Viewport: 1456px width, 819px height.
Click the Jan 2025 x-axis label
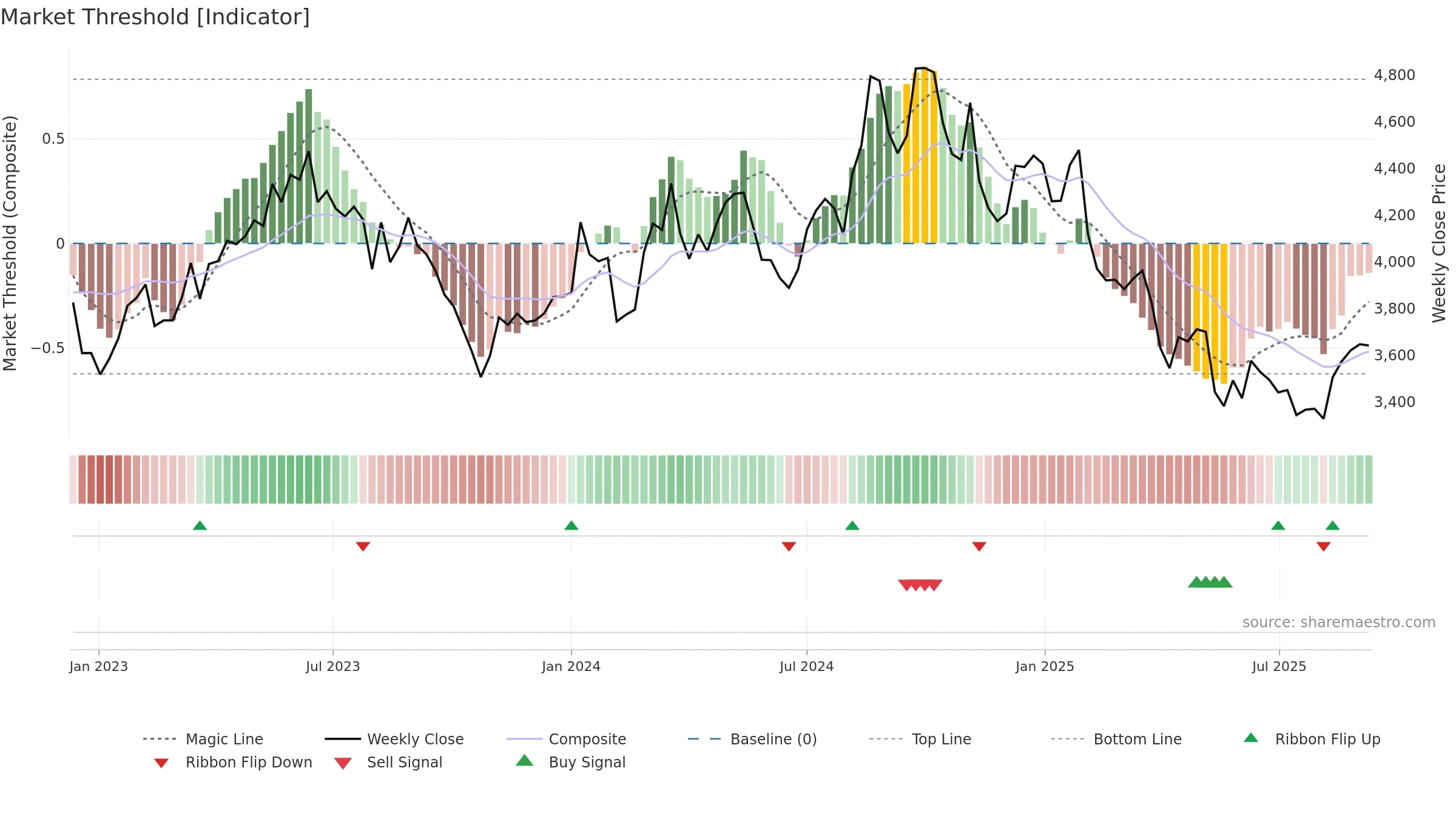point(1045,667)
